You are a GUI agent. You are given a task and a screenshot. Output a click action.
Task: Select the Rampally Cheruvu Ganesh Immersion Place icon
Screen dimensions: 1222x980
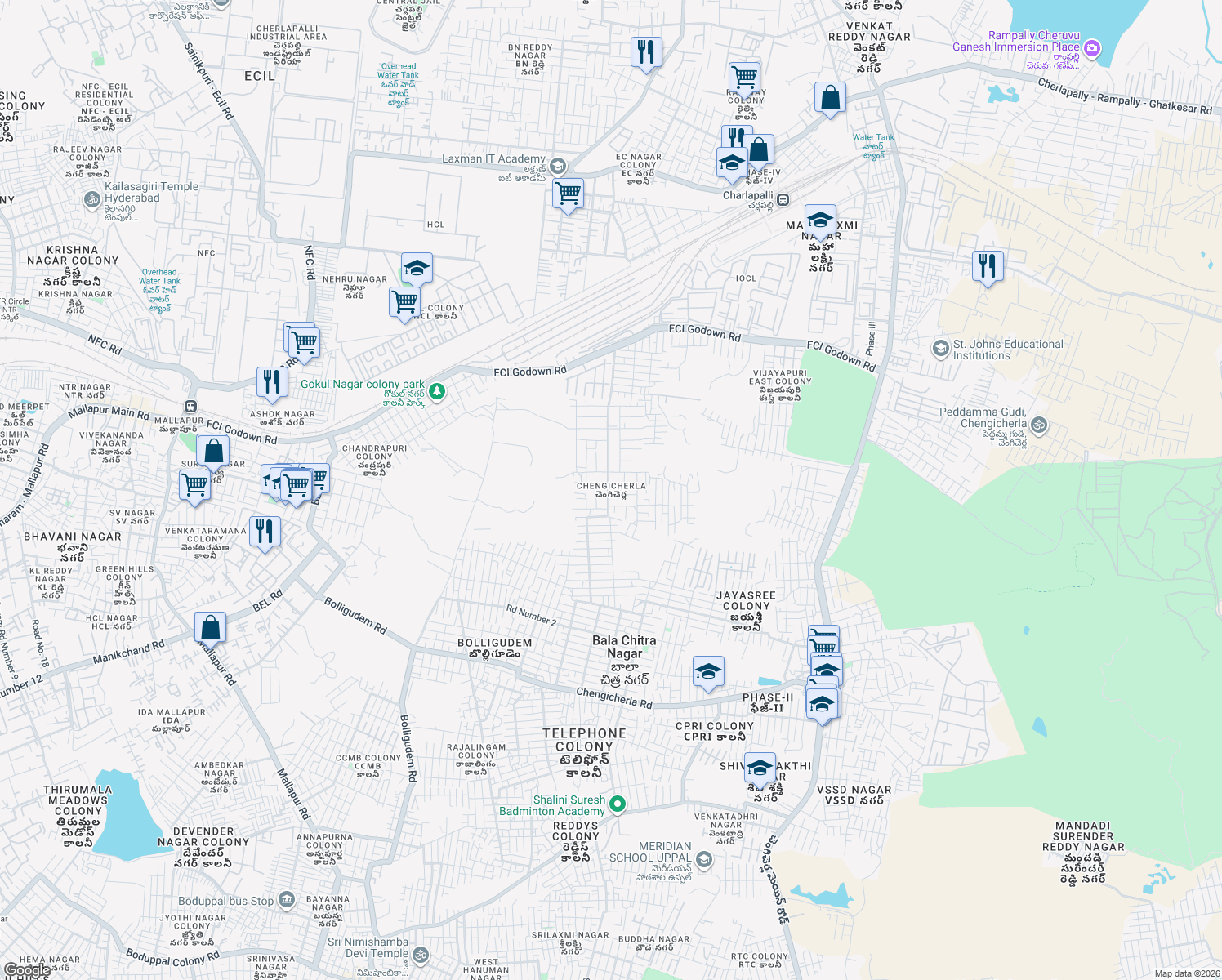click(1090, 48)
